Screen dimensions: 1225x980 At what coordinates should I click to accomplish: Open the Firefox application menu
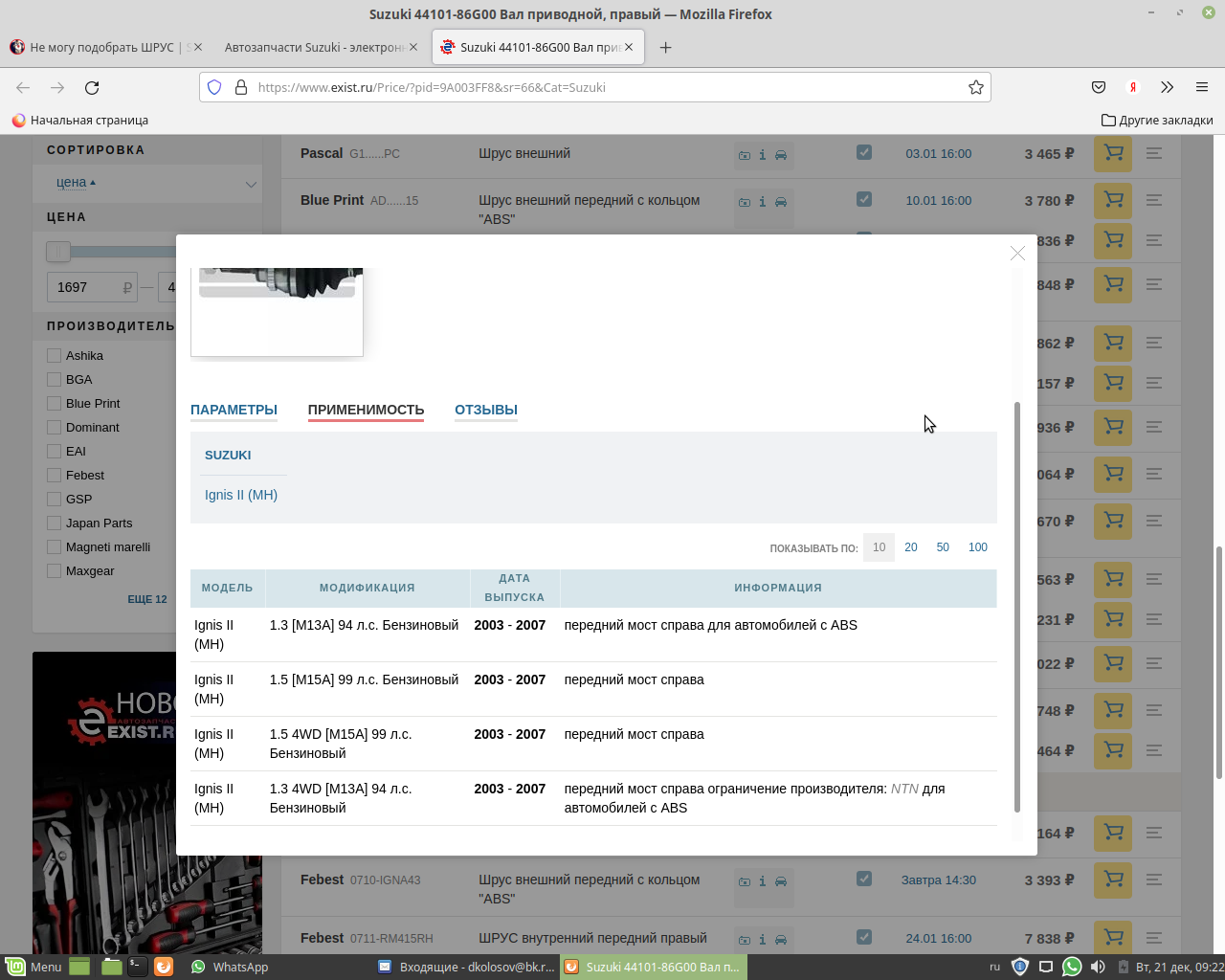point(1202,87)
